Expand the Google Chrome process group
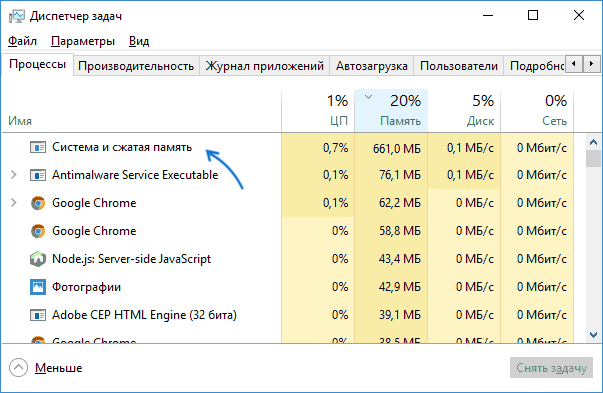This screenshot has width=603, height=393. click(14, 203)
